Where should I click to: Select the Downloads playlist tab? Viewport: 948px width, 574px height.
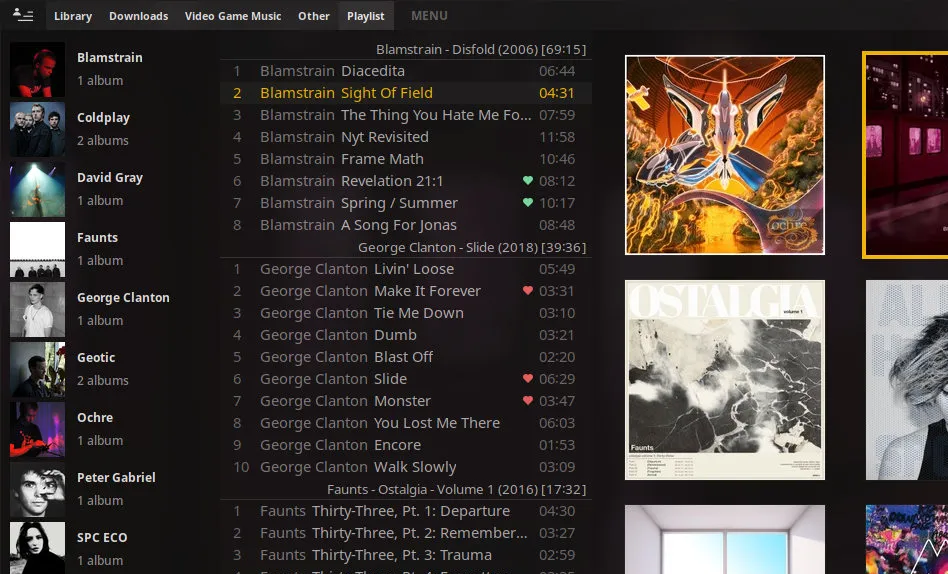[x=138, y=16]
